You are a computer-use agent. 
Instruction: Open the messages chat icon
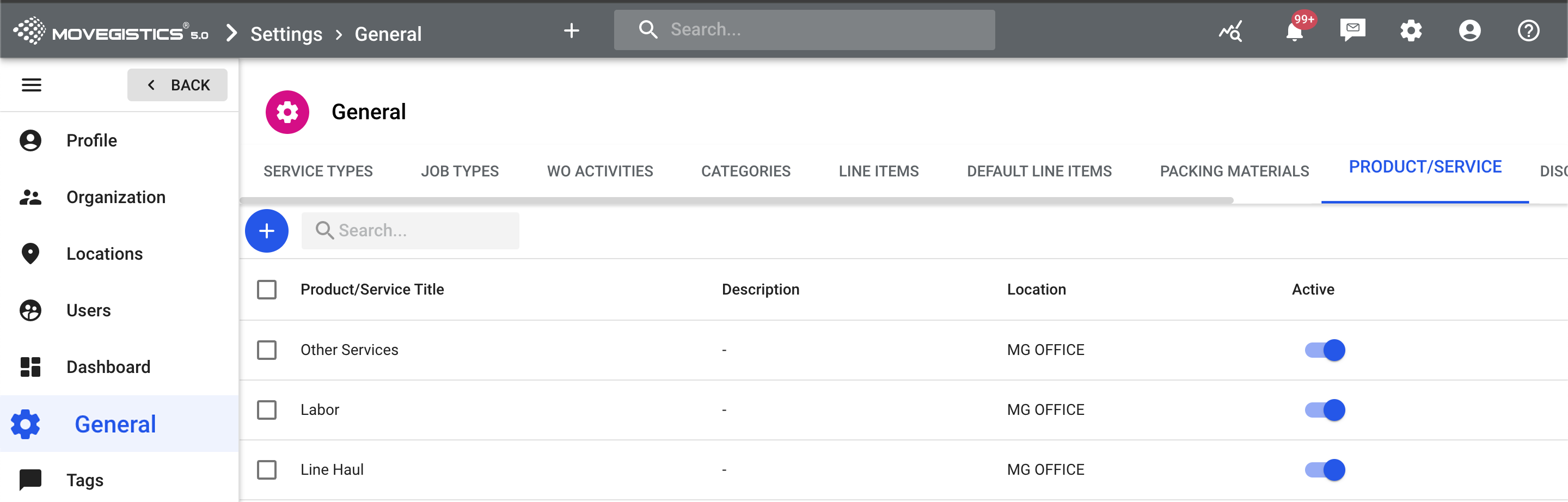tap(1352, 30)
